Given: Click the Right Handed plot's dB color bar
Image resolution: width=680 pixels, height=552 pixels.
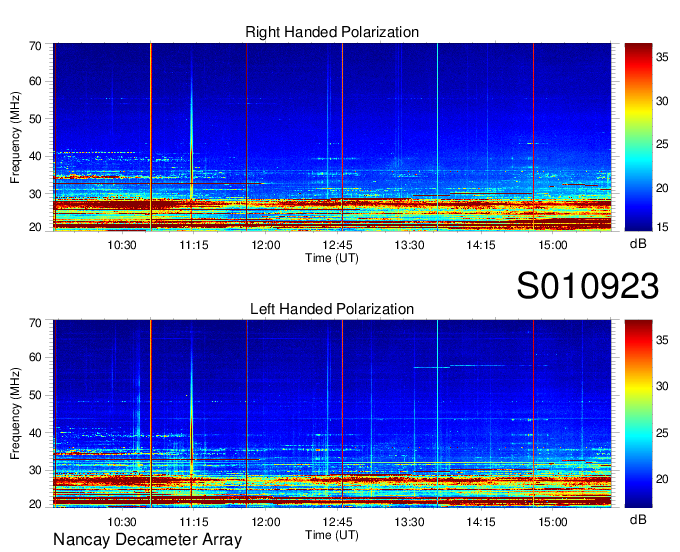Looking at the screenshot, I should [638, 137].
